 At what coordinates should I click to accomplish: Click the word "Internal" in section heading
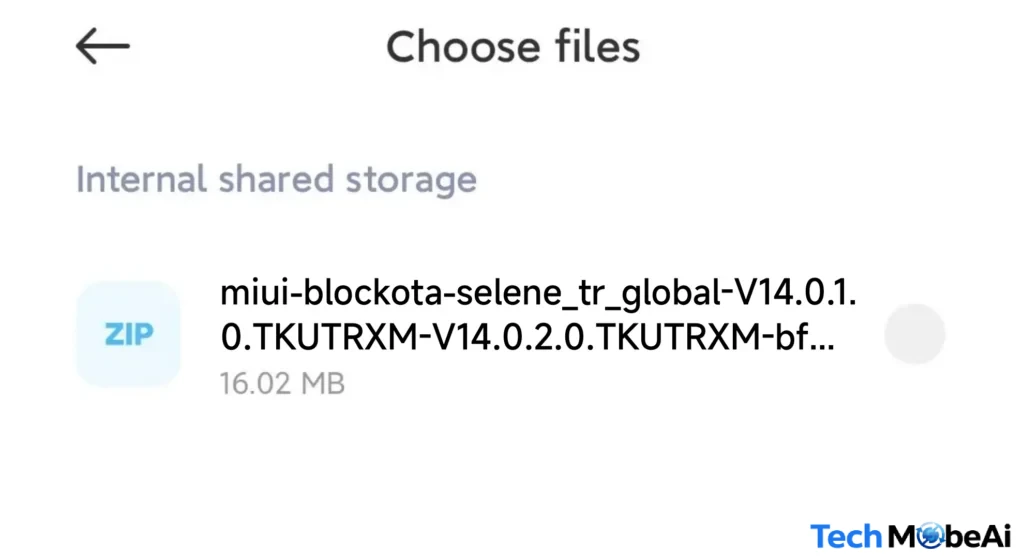(143, 180)
